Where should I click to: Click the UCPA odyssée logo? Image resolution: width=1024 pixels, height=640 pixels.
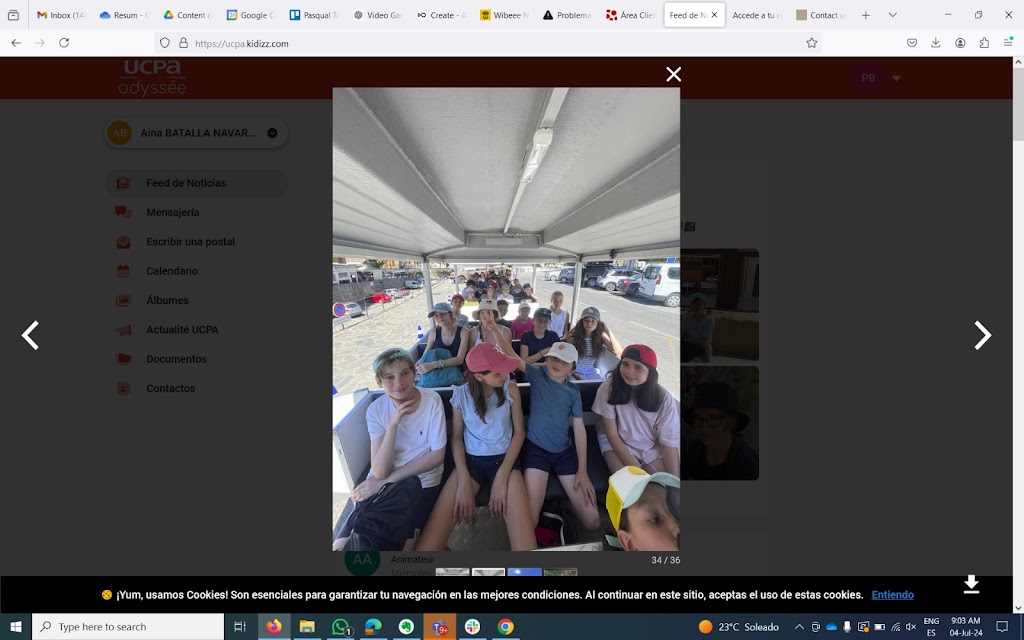tap(152, 78)
